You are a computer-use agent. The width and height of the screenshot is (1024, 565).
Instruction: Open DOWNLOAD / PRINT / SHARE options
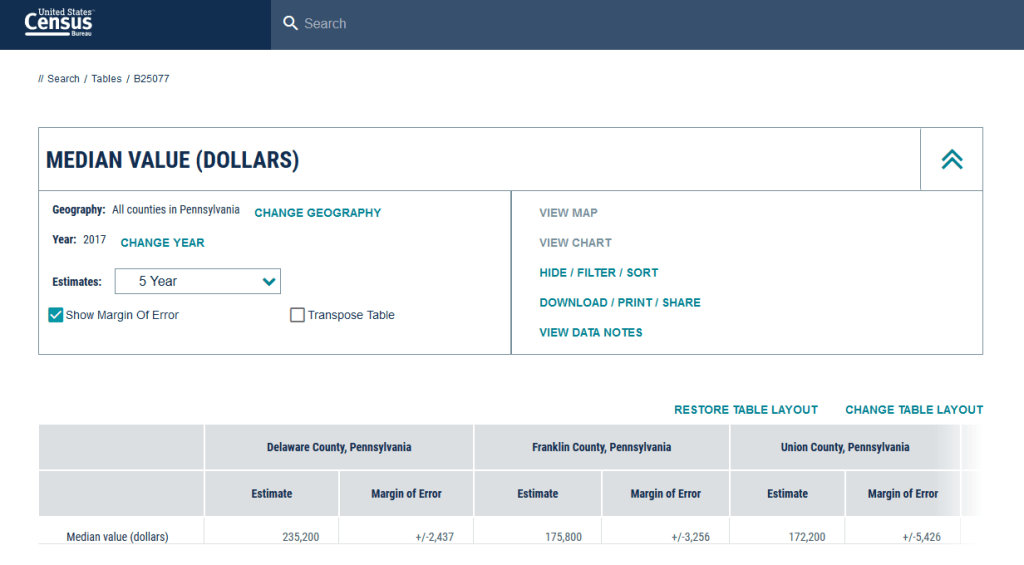[x=619, y=303]
